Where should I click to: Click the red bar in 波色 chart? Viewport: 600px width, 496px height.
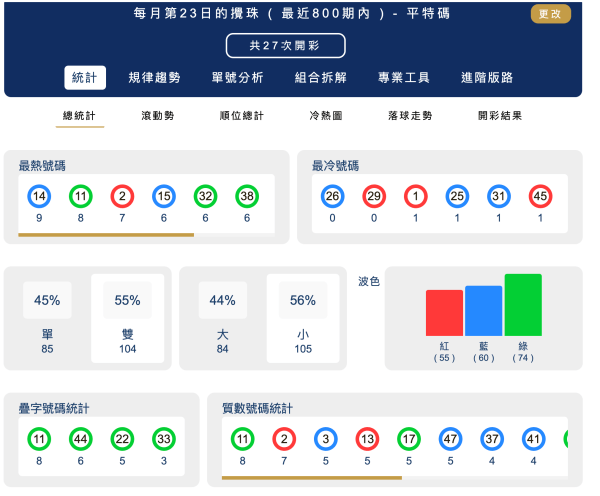pos(444,313)
